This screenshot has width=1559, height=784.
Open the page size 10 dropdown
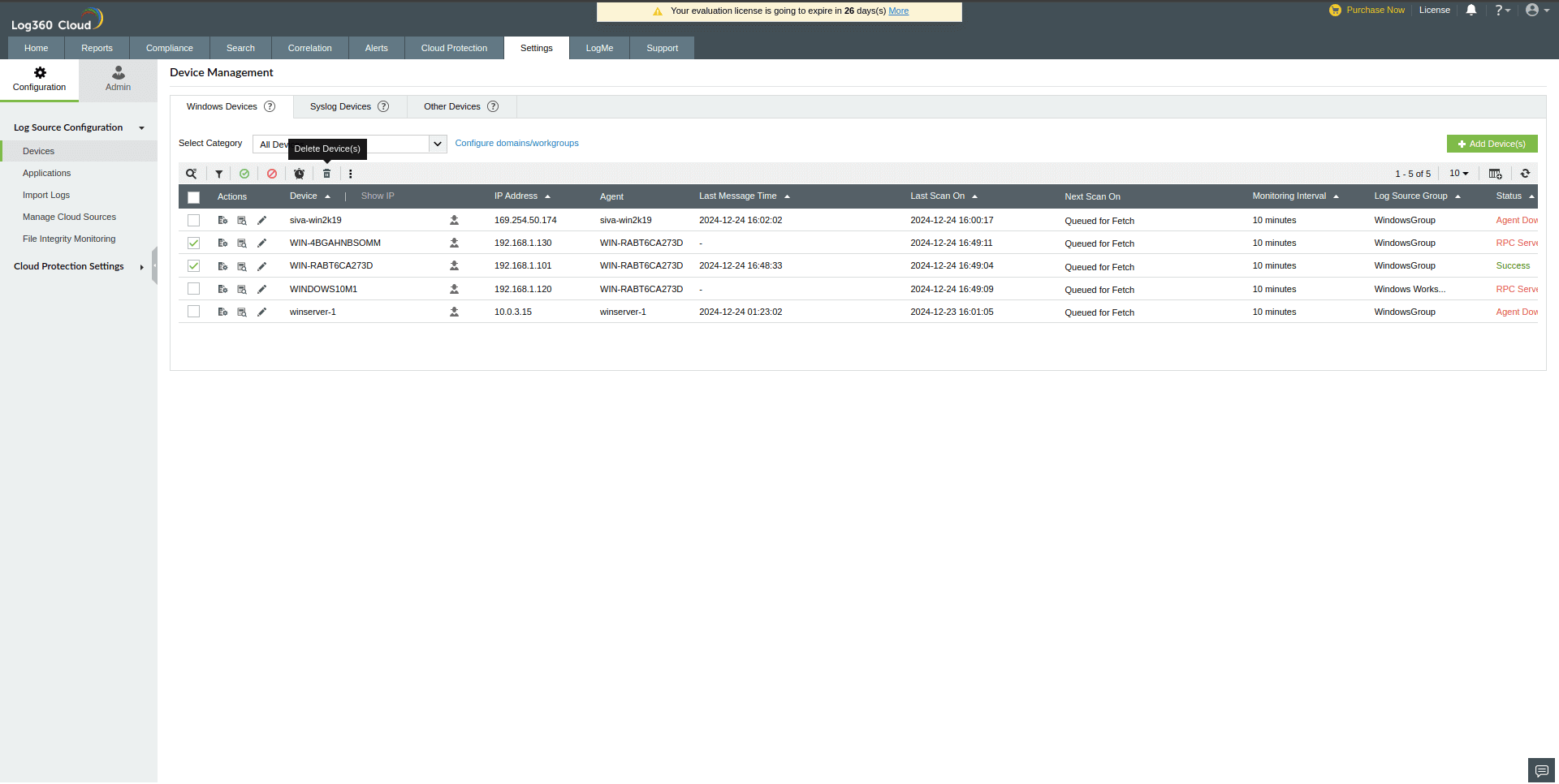(x=1458, y=173)
